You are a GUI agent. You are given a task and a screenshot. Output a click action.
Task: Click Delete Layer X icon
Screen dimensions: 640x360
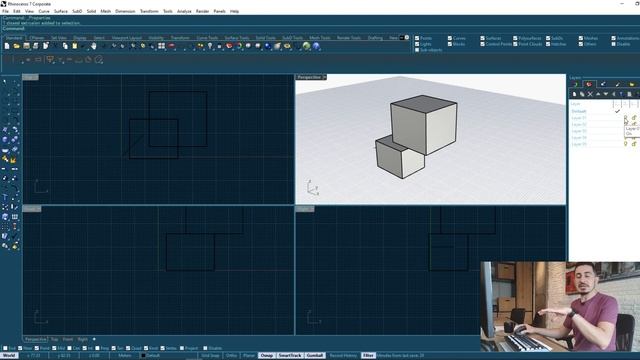[590, 94]
